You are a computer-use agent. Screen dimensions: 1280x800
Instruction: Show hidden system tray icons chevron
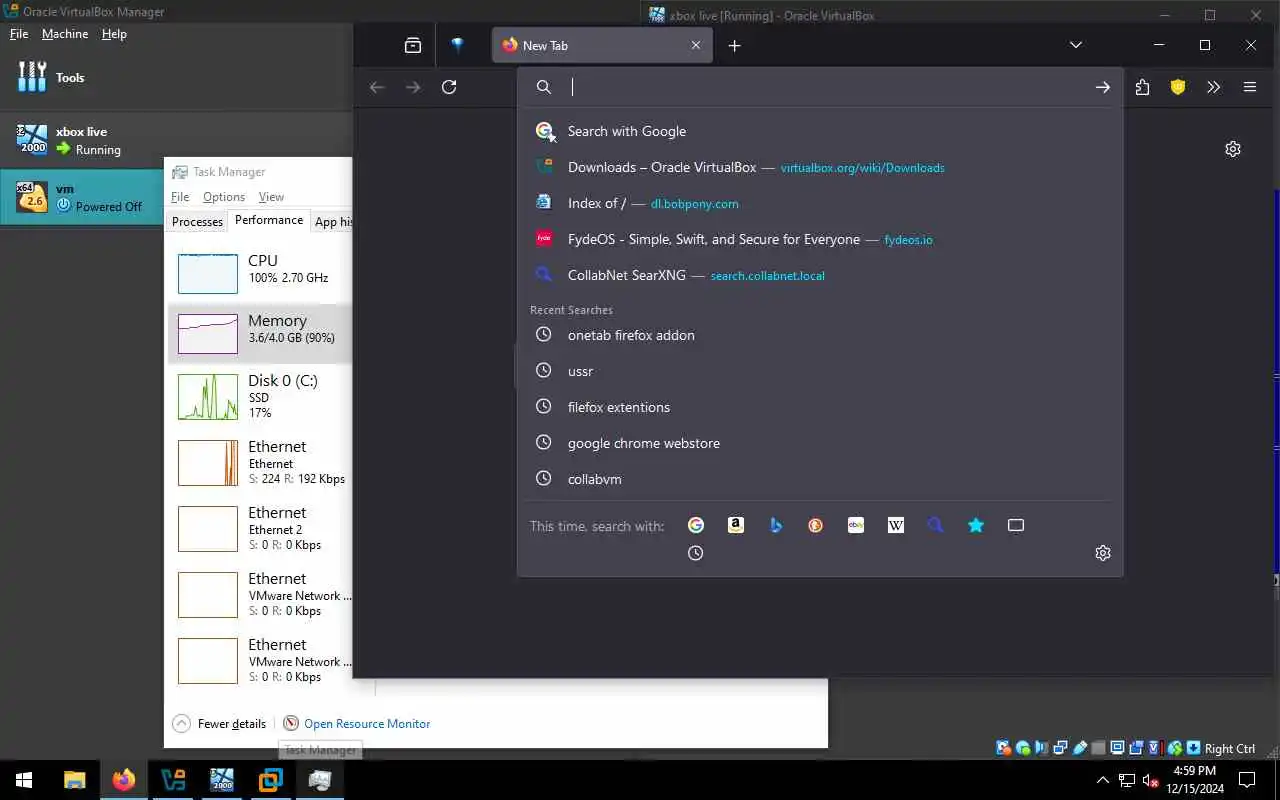click(x=1102, y=780)
